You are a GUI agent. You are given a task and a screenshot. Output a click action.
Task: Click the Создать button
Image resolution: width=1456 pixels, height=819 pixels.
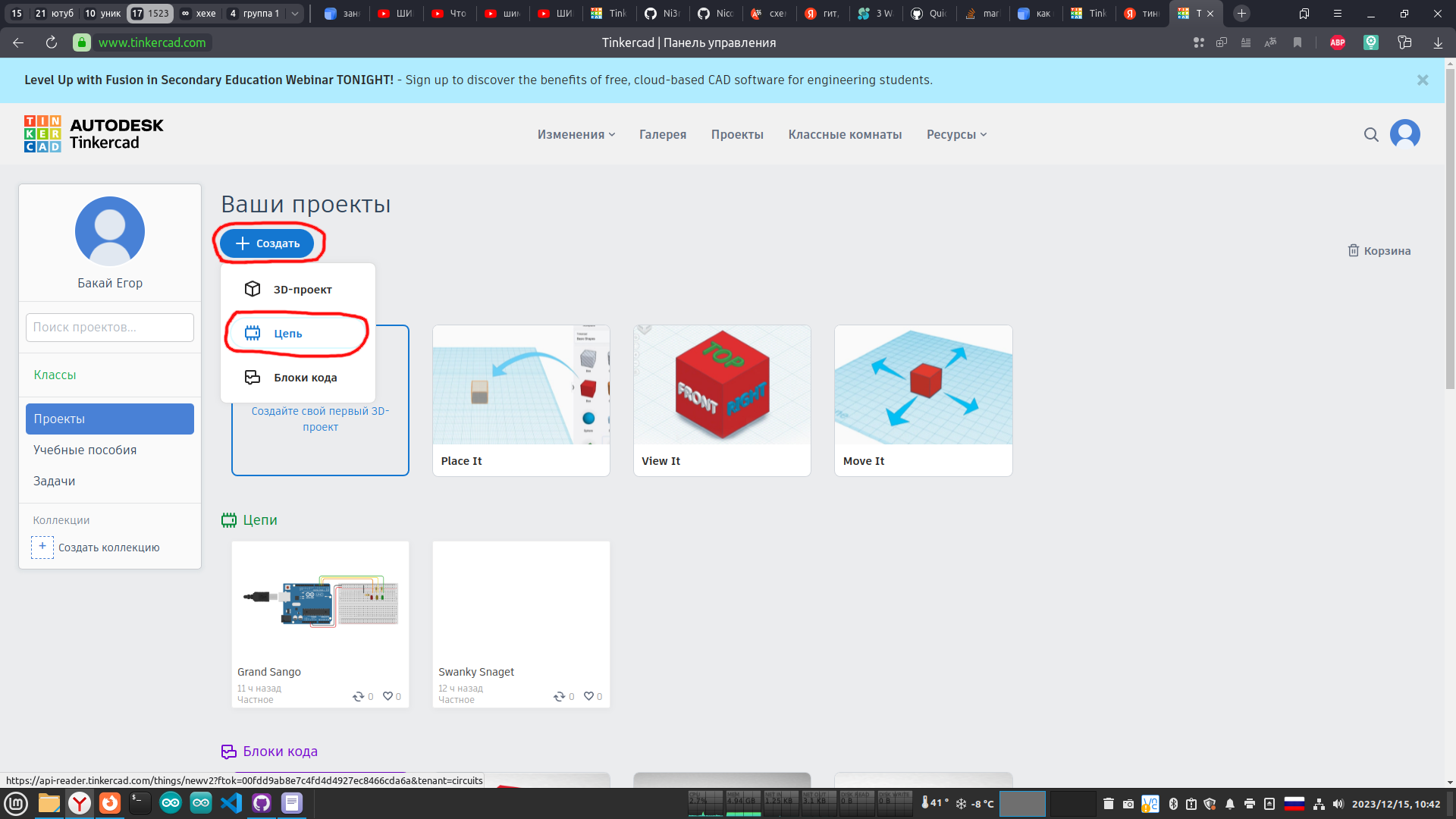pos(267,243)
